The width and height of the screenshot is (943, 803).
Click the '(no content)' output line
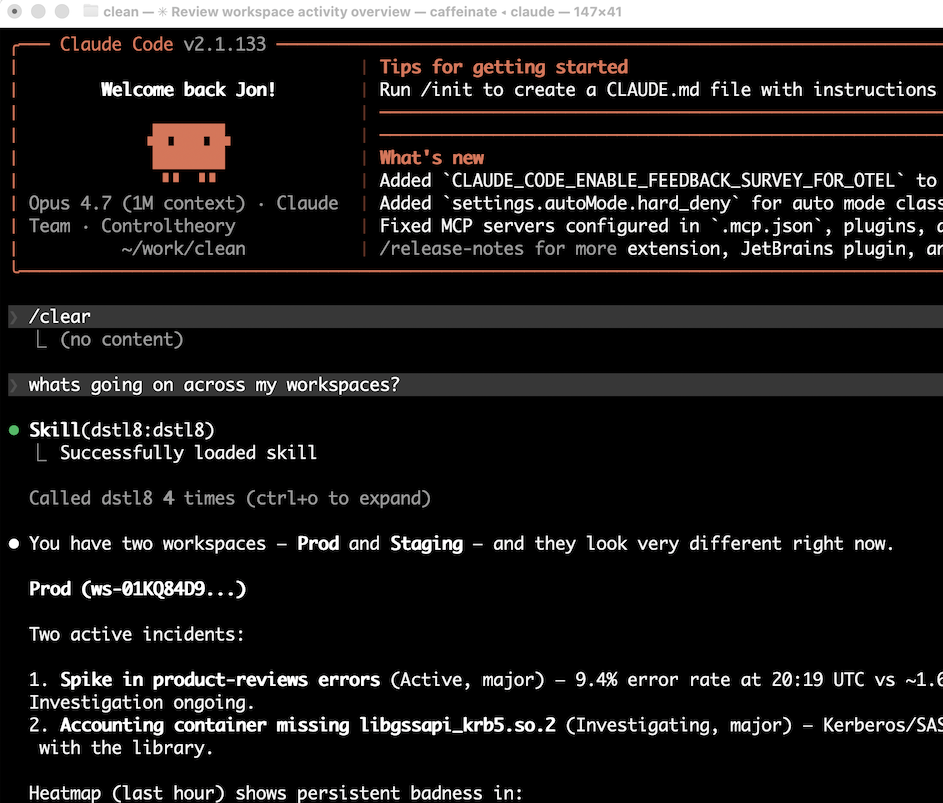[x=122, y=340]
